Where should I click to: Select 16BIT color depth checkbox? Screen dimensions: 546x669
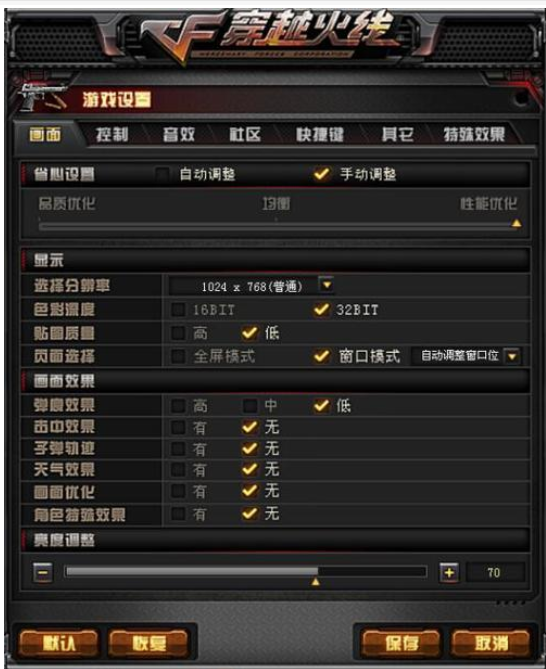[x=178, y=310]
